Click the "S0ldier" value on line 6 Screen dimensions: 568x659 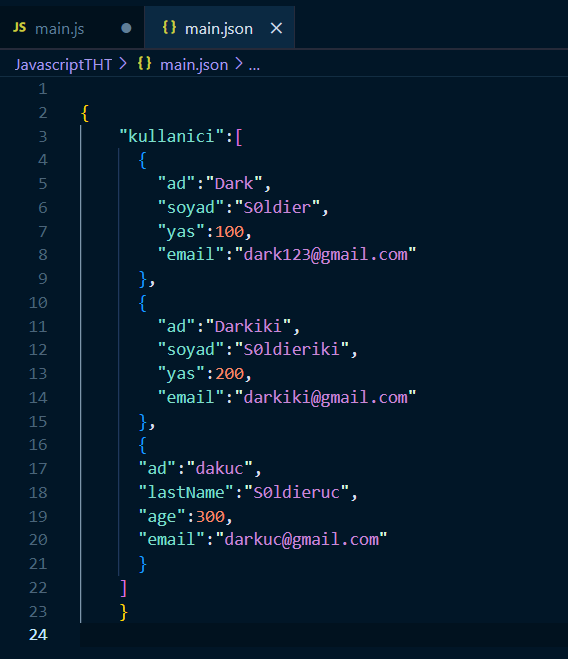point(277,208)
